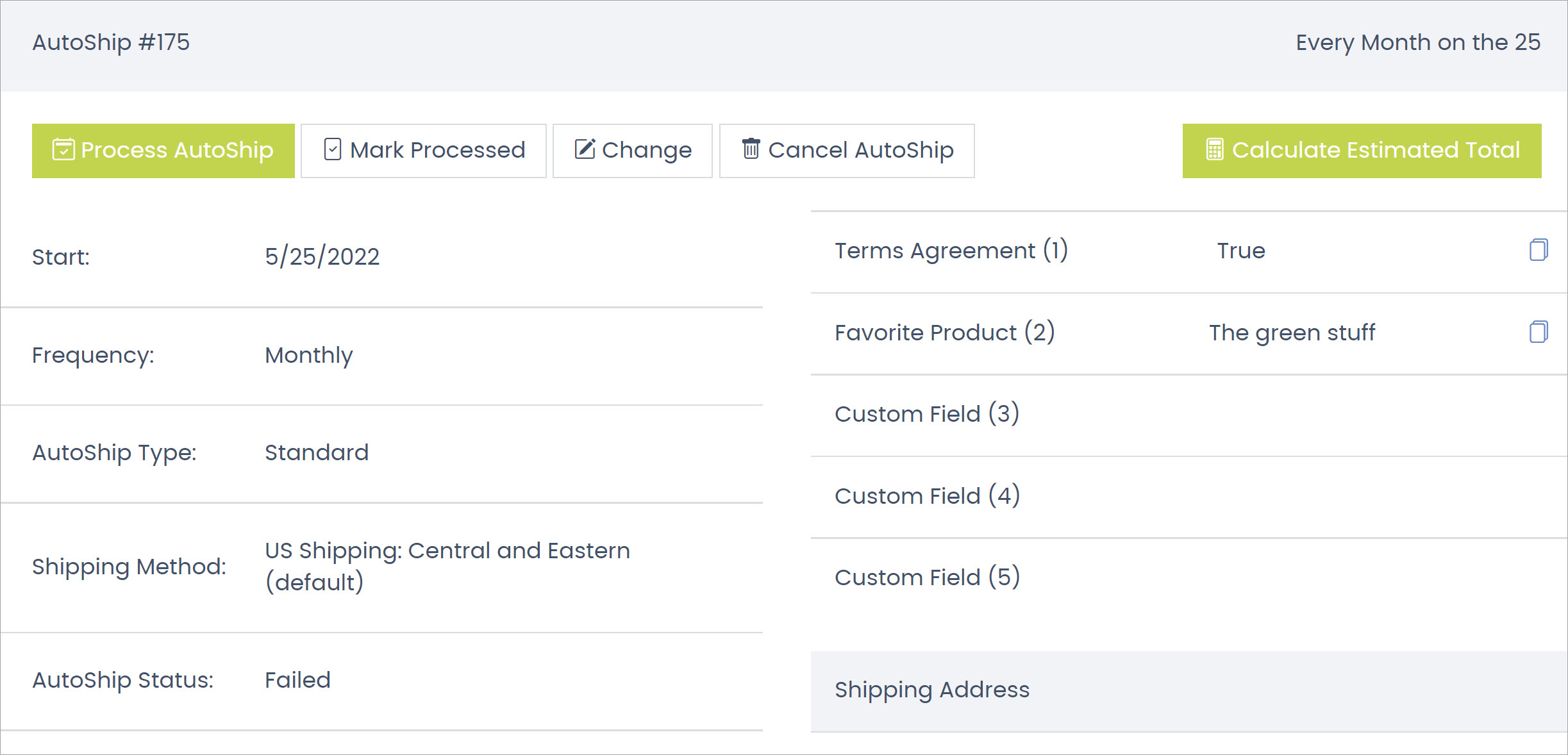Click the True terms agreement value
This screenshot has height=755, width=1568.
click(x=1241, y=251)
